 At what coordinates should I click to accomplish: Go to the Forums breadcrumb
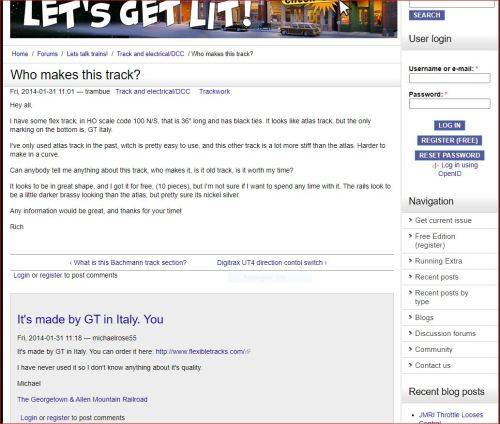(x=47, y=54)
